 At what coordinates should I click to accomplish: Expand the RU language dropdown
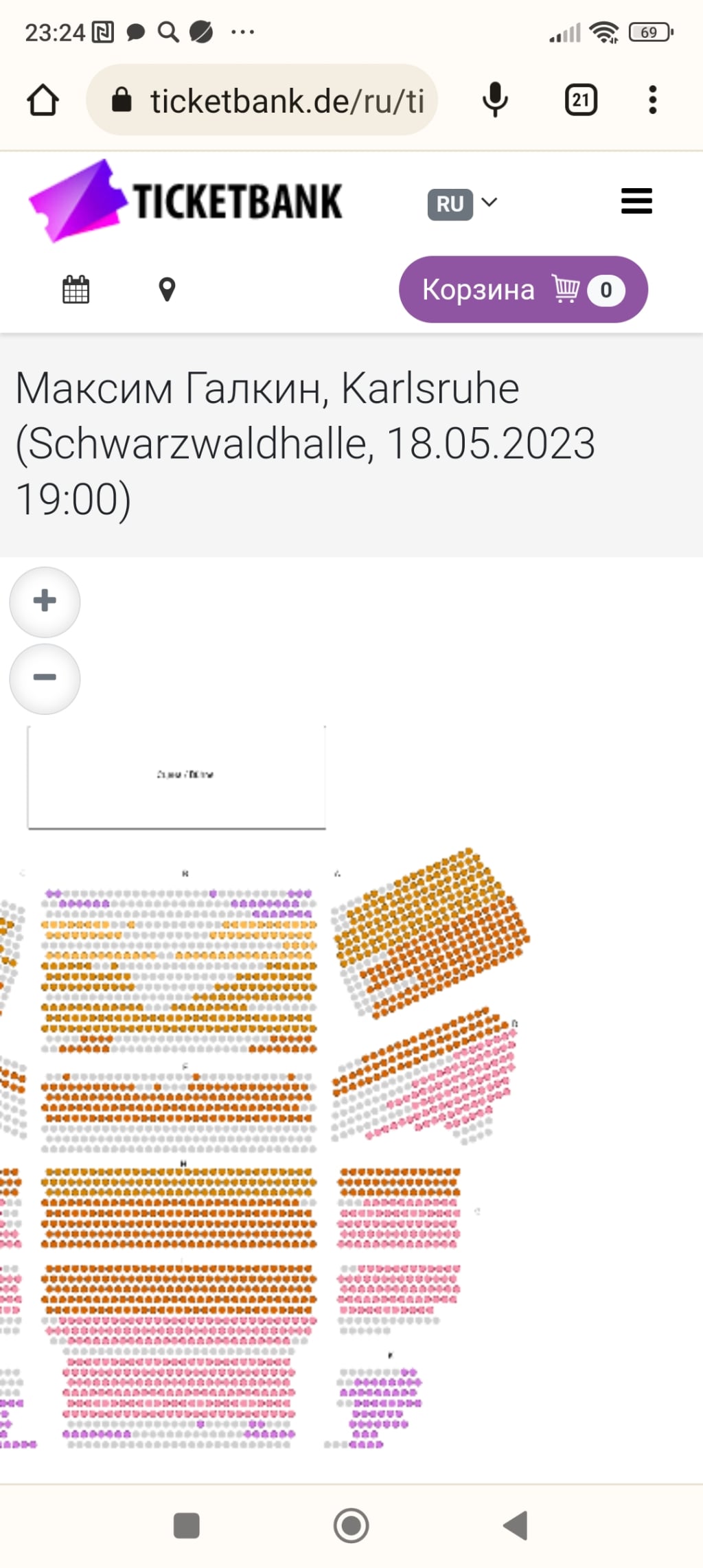tap(463, 204)
